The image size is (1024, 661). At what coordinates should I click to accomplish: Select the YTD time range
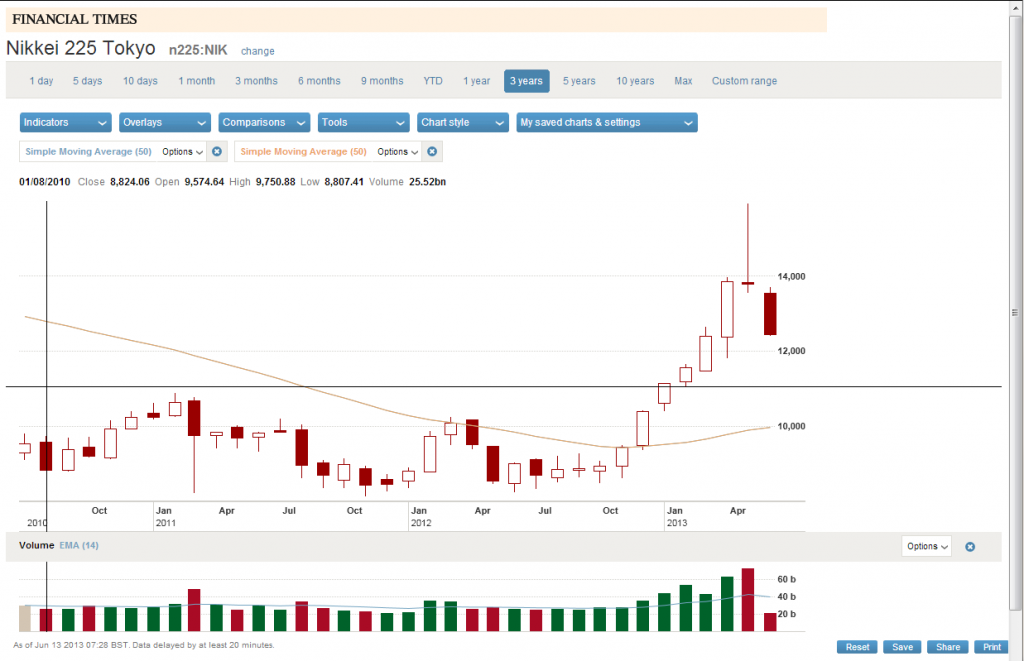click(x=433, y=81)
